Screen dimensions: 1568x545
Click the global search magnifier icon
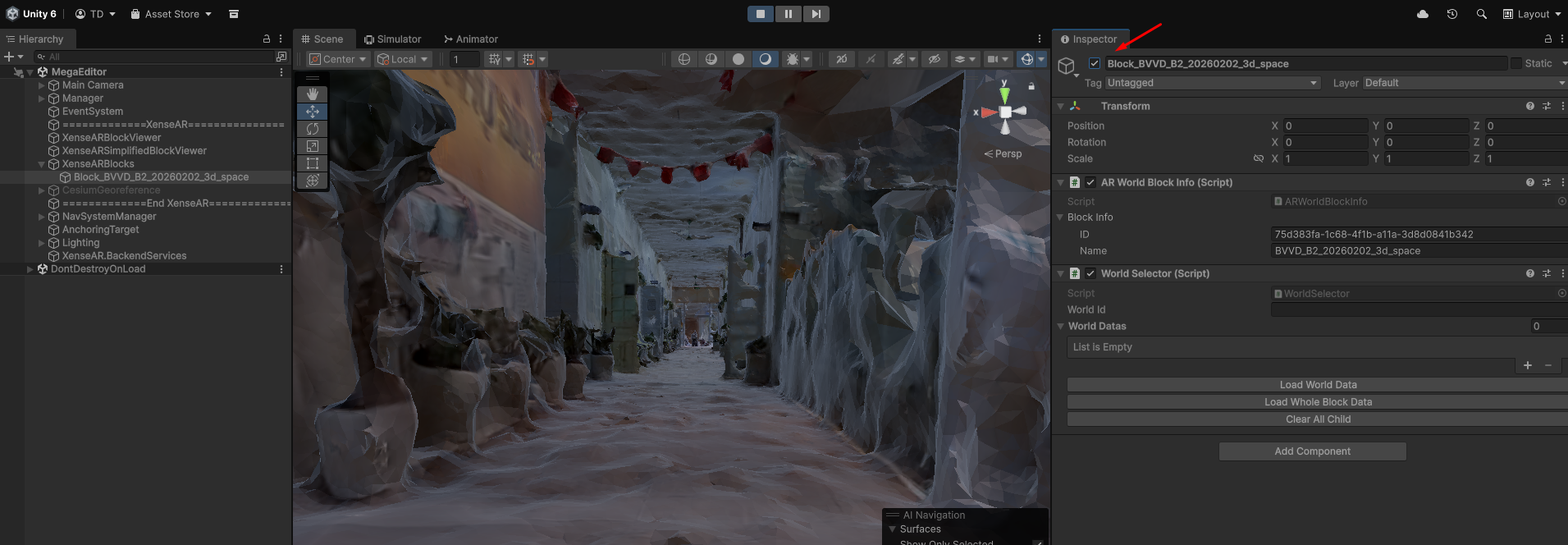click(x=1482, y=14)
